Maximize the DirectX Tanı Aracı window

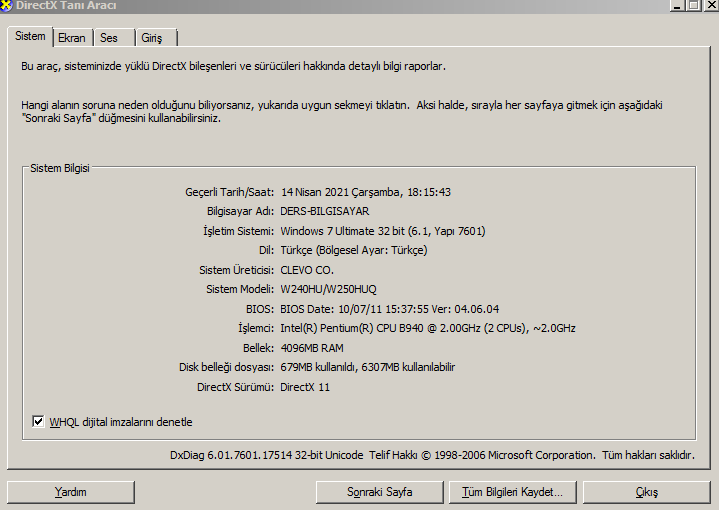pyautogui.click(x=693, y=6)
